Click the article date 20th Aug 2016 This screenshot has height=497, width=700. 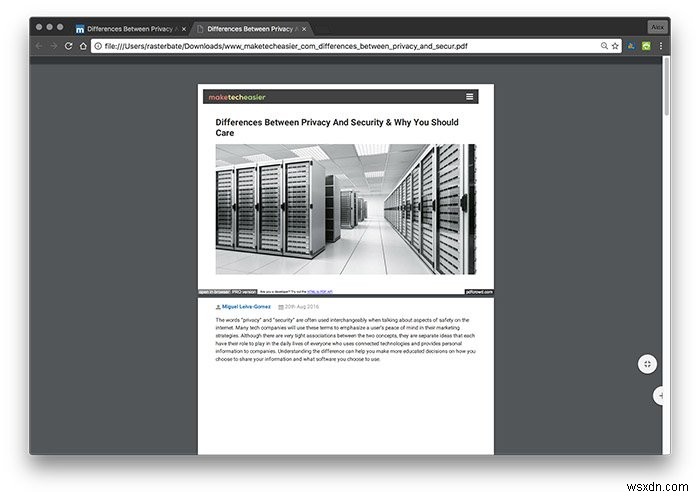(x=302, y=307)
